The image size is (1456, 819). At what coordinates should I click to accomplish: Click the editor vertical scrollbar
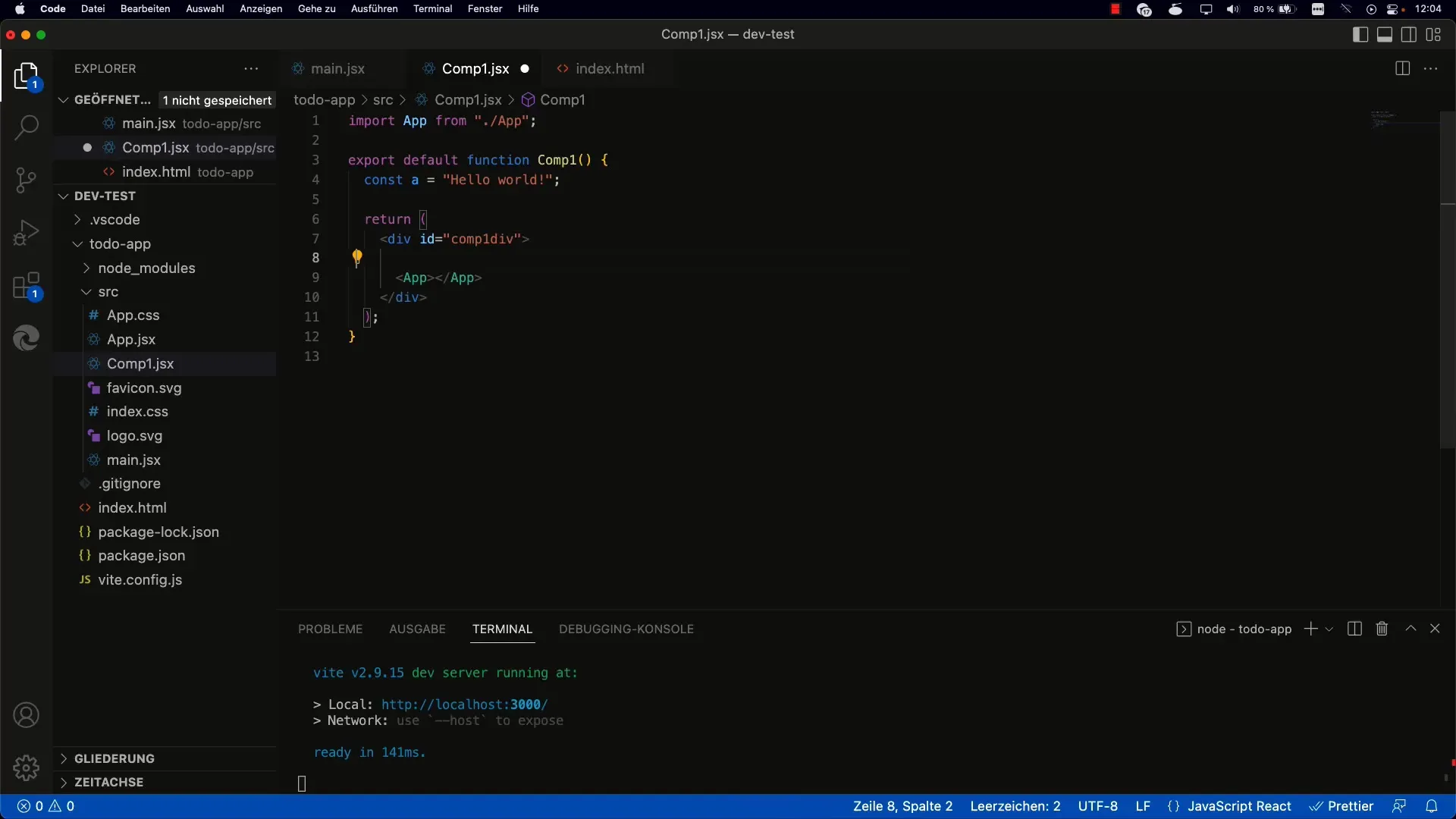[x=1448, y=281]
